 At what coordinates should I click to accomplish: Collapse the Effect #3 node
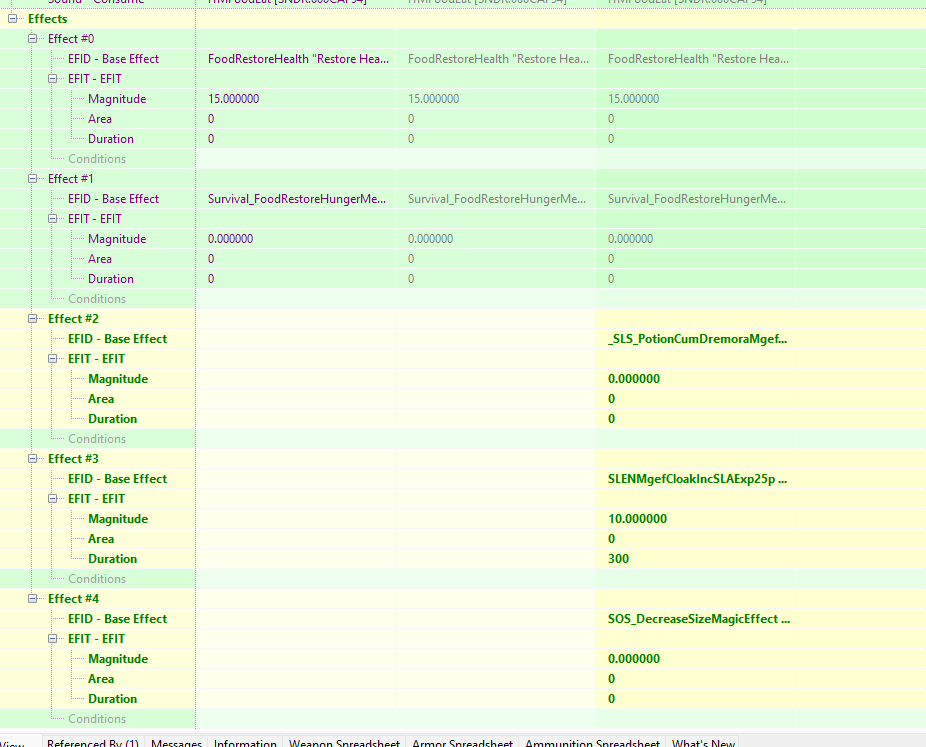click(x=32, y=459)
